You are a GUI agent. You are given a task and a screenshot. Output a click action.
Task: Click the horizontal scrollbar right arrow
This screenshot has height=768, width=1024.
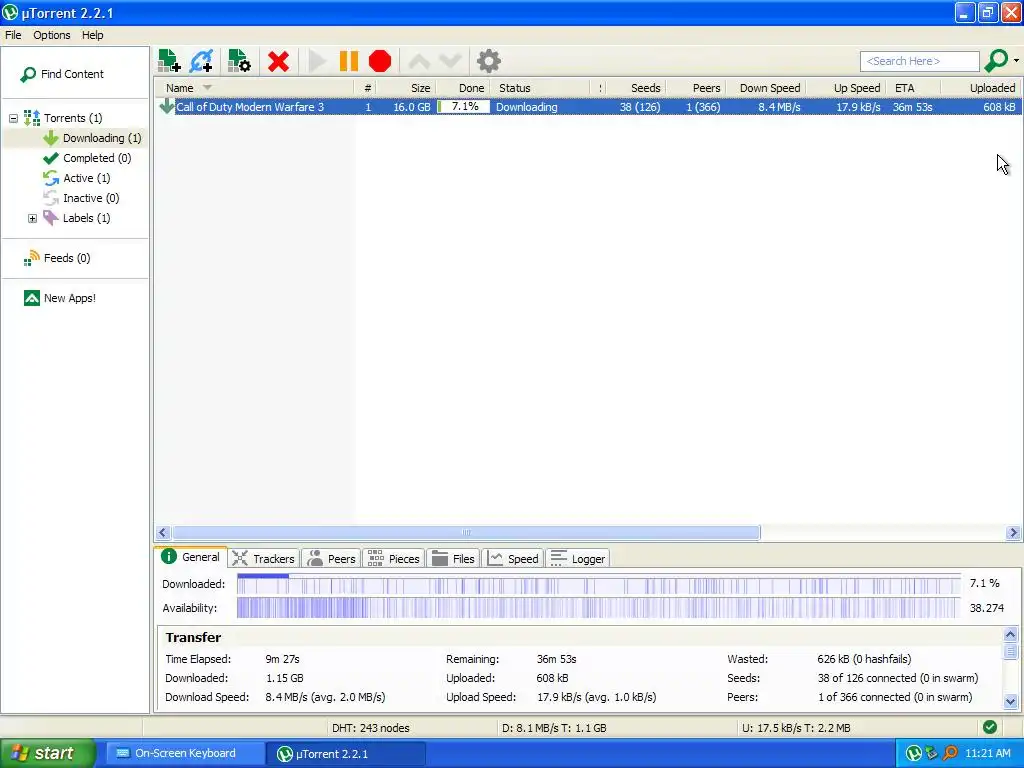coord(1013,533)
